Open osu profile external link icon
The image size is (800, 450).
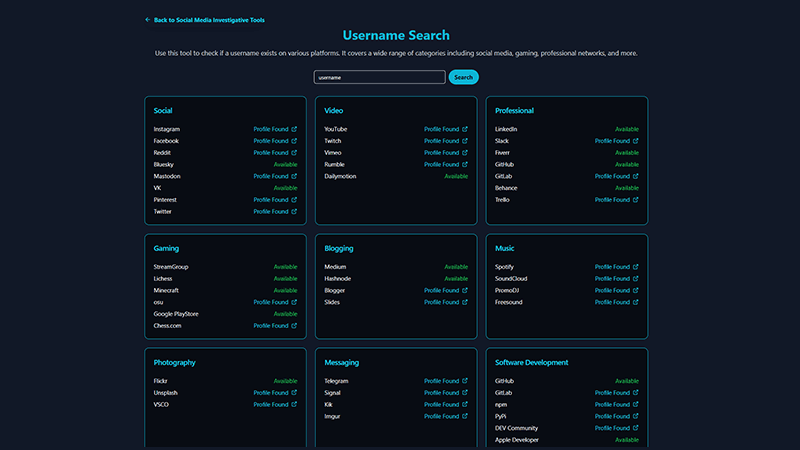[x=294, y=302]
